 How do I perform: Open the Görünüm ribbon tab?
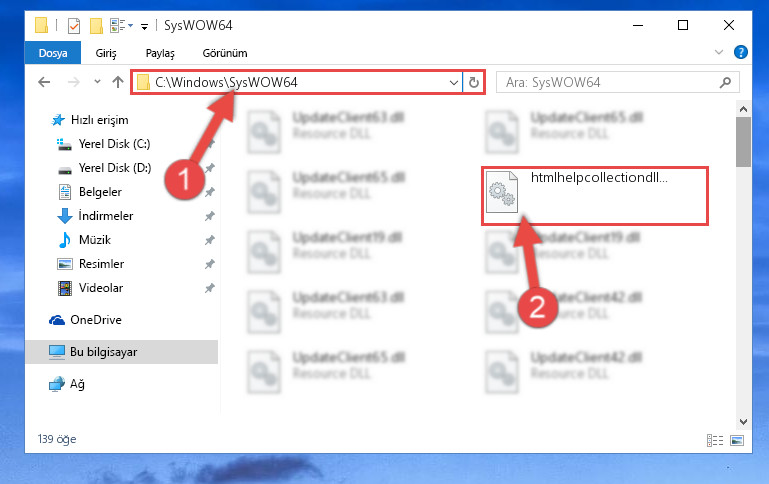click(x=225, y=53)
